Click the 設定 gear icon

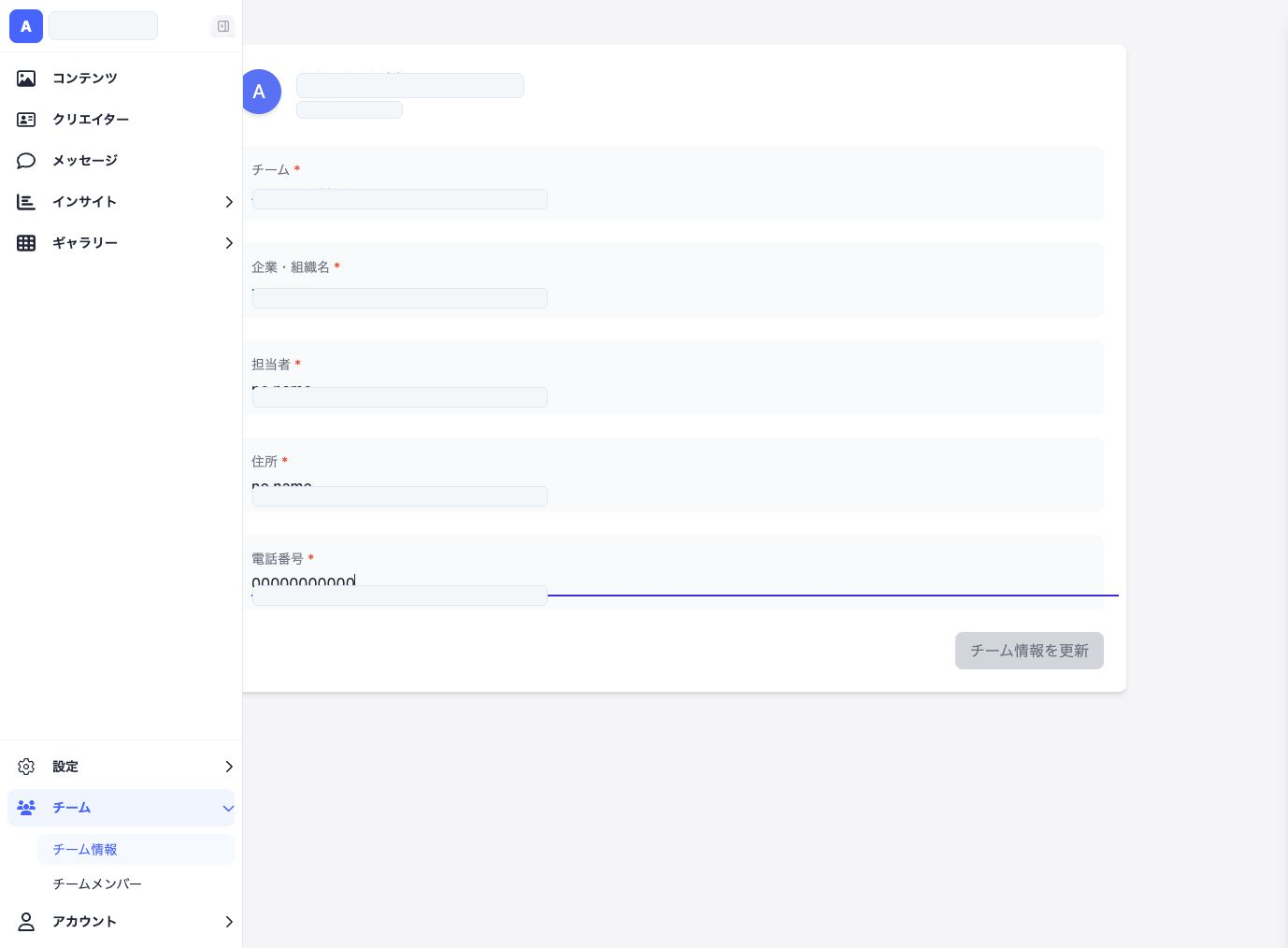coord(26,767)
